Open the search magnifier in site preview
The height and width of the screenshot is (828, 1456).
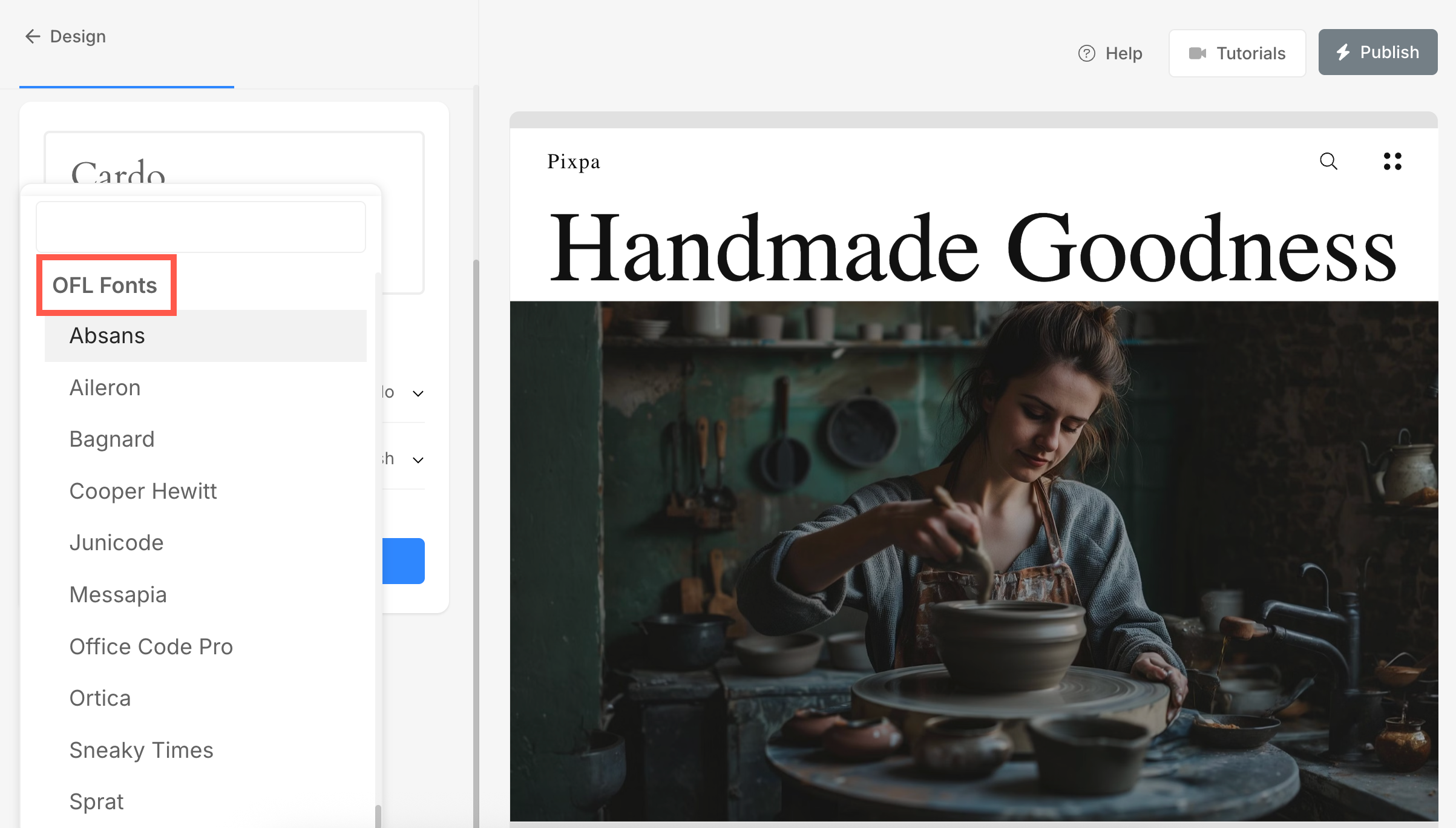[x=1328, y=161]
